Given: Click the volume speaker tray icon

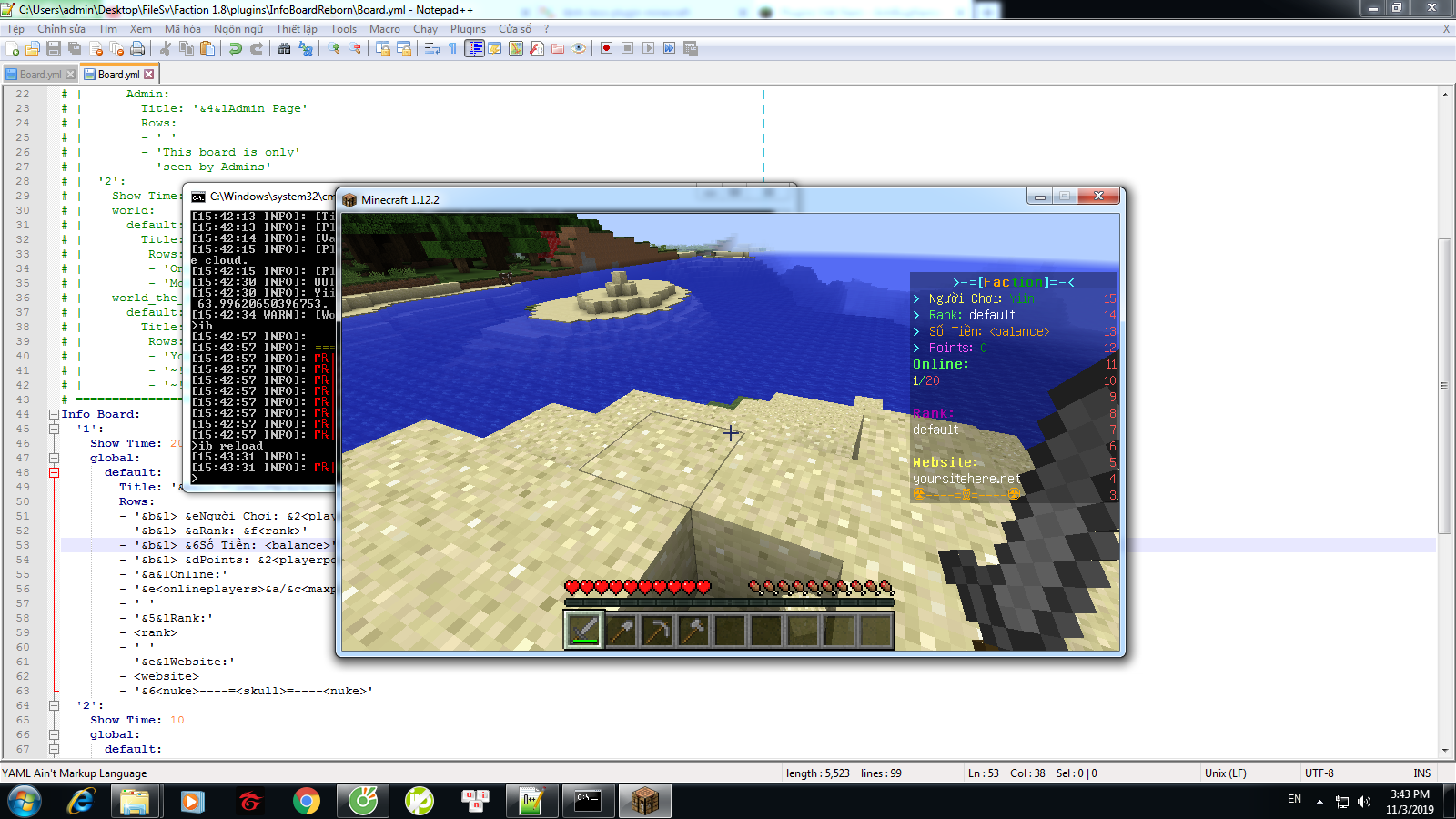Looking at the screenshot, I should (1363, 801).
